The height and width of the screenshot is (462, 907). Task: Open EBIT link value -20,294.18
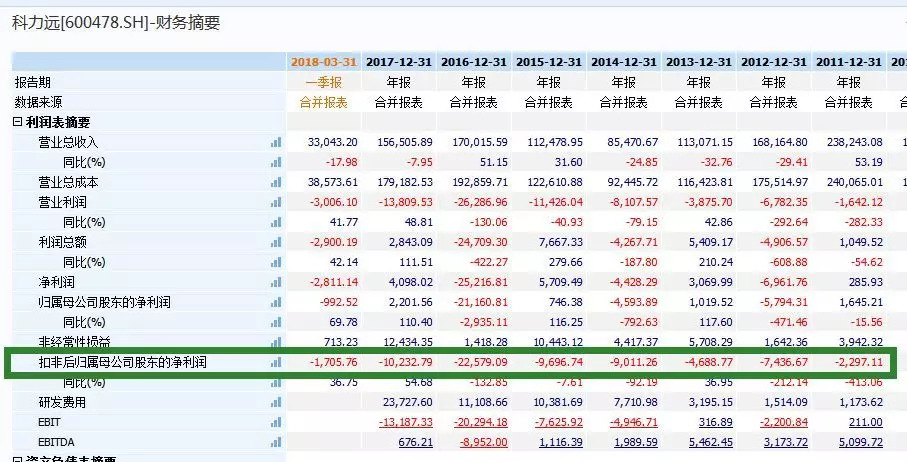pyautogui.click(x=481, y=423)
